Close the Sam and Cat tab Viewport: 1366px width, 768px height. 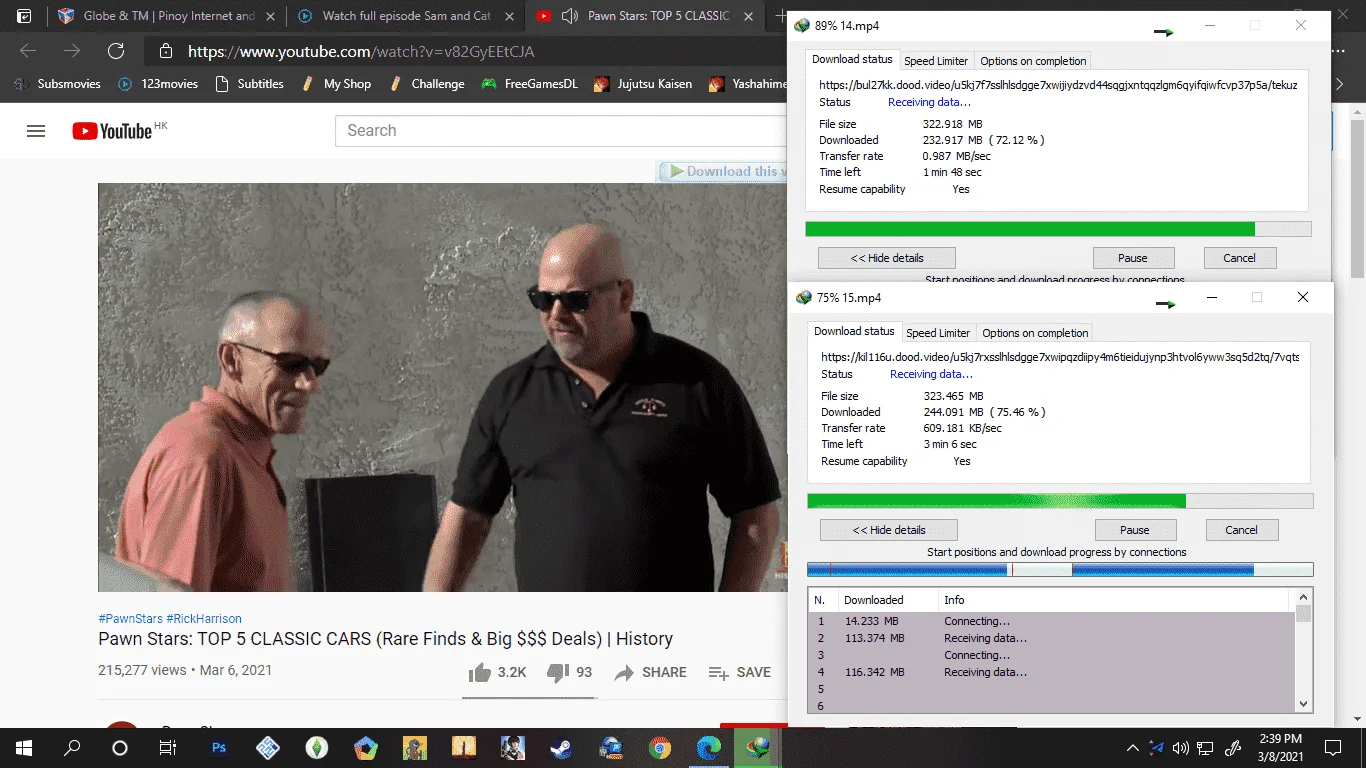[x=508, y=16]
